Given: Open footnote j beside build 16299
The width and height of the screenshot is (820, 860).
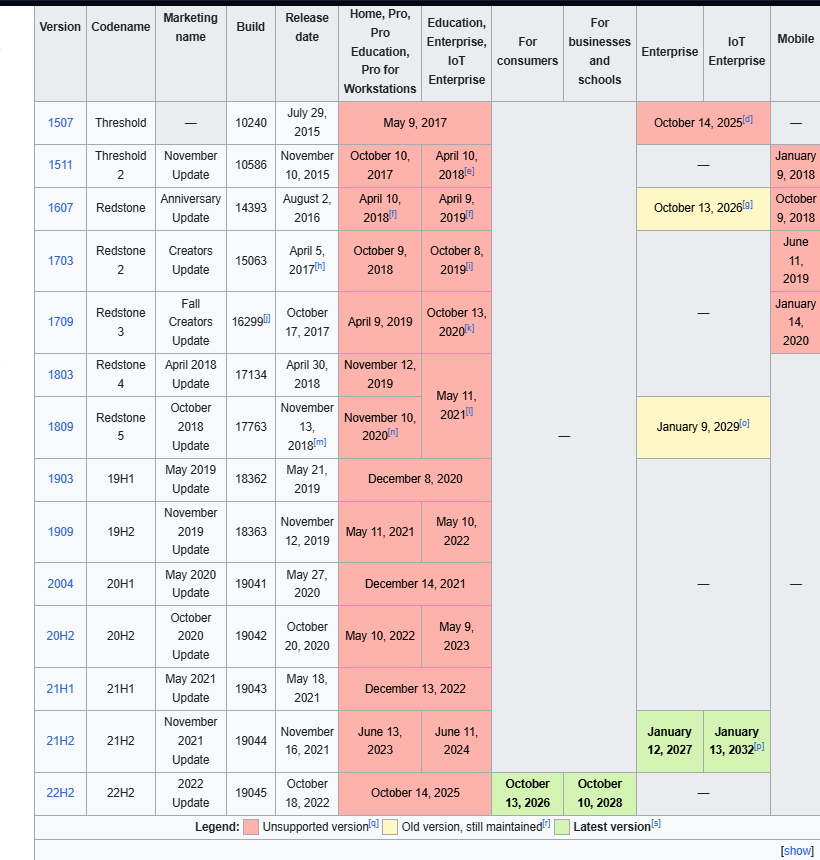Looking at the screenshot, I should (x=267, y=318).
